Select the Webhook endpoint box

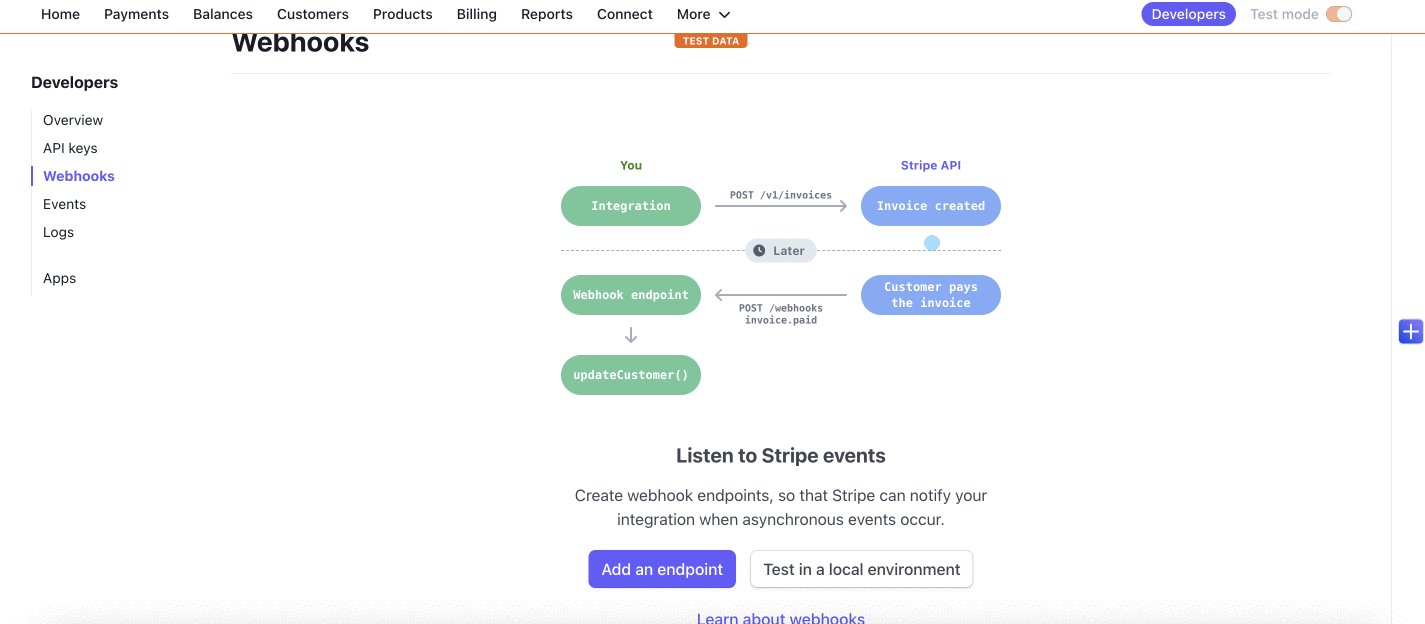(x=631, y=294)
